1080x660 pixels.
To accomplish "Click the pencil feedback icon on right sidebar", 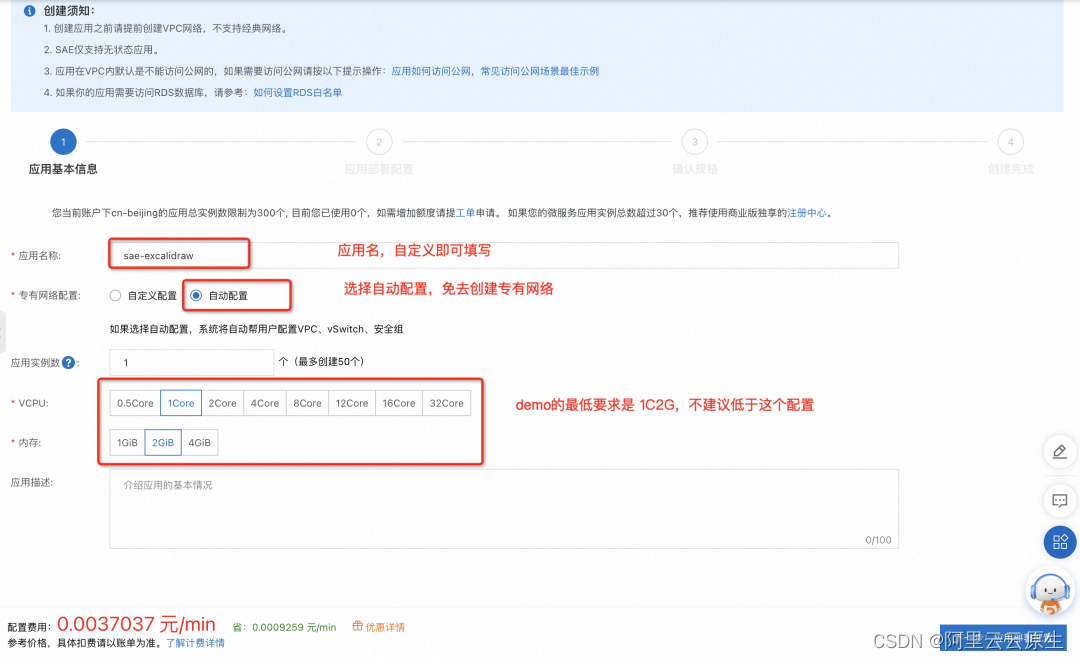I will tap(1060, 452).
